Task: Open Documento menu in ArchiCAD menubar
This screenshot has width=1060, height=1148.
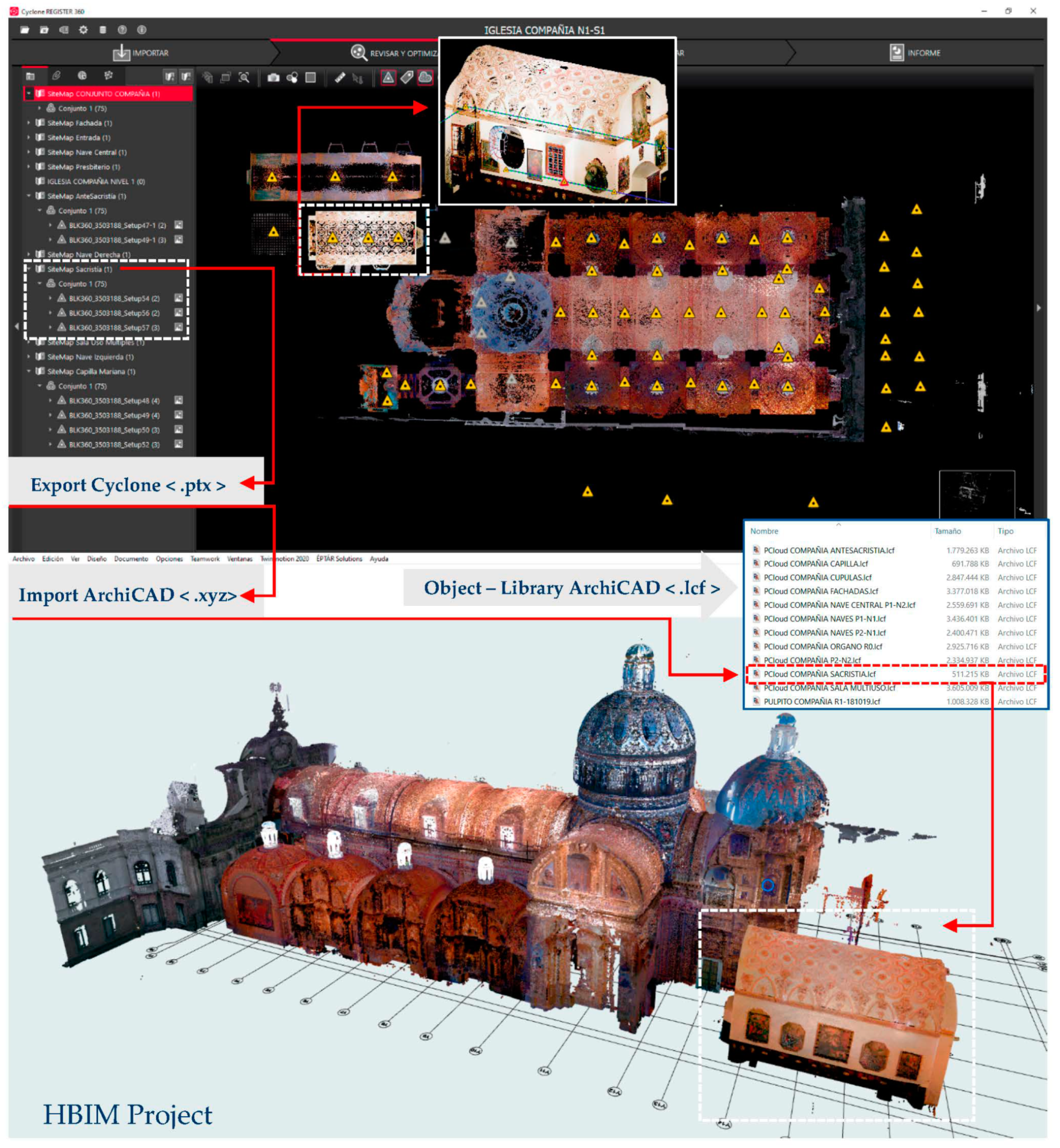Action: point(131,559)
